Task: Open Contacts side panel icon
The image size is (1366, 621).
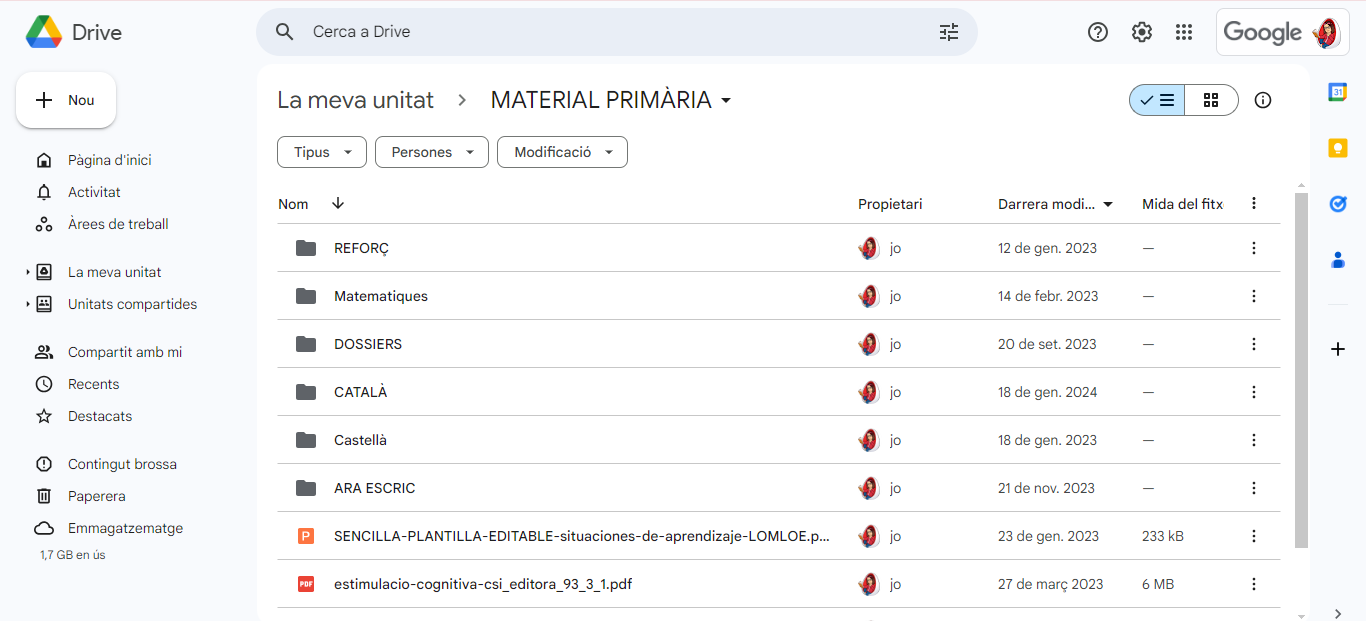Action: (1337, 260)
